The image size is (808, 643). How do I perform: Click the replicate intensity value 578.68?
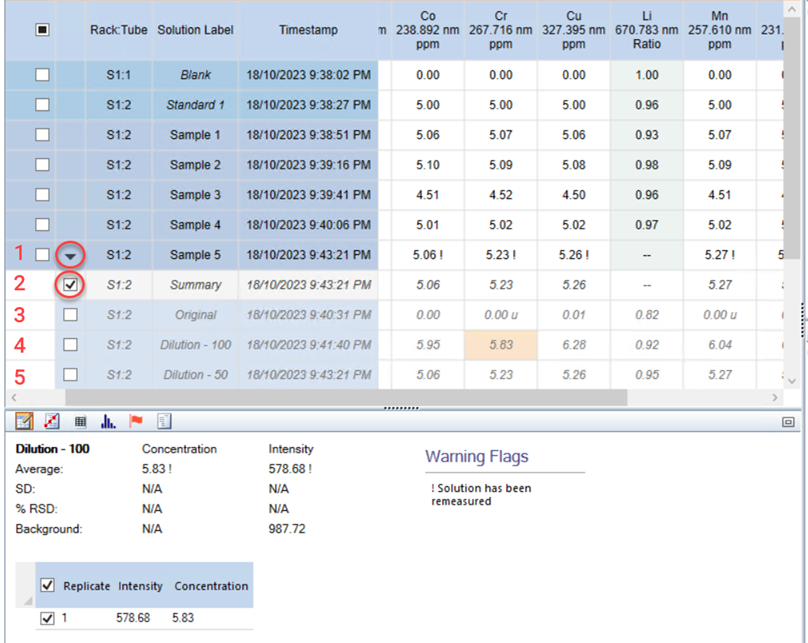tap(133, 617)
